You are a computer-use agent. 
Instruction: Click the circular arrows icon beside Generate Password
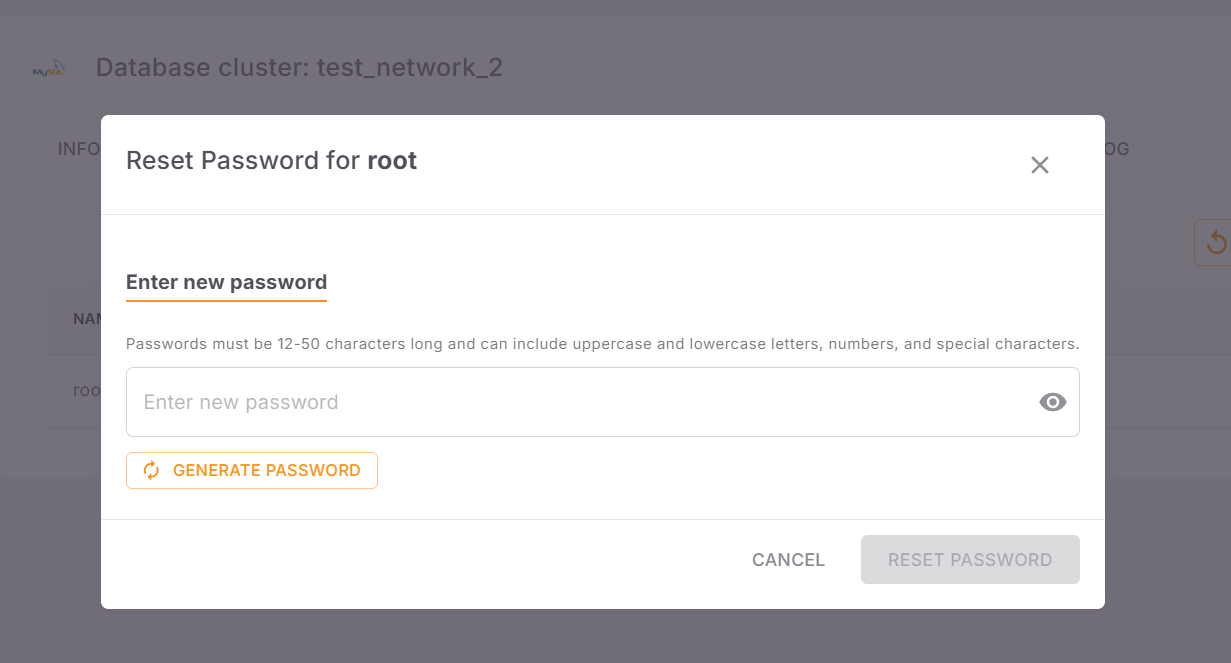pyautogui.click(x=151, y=470)
